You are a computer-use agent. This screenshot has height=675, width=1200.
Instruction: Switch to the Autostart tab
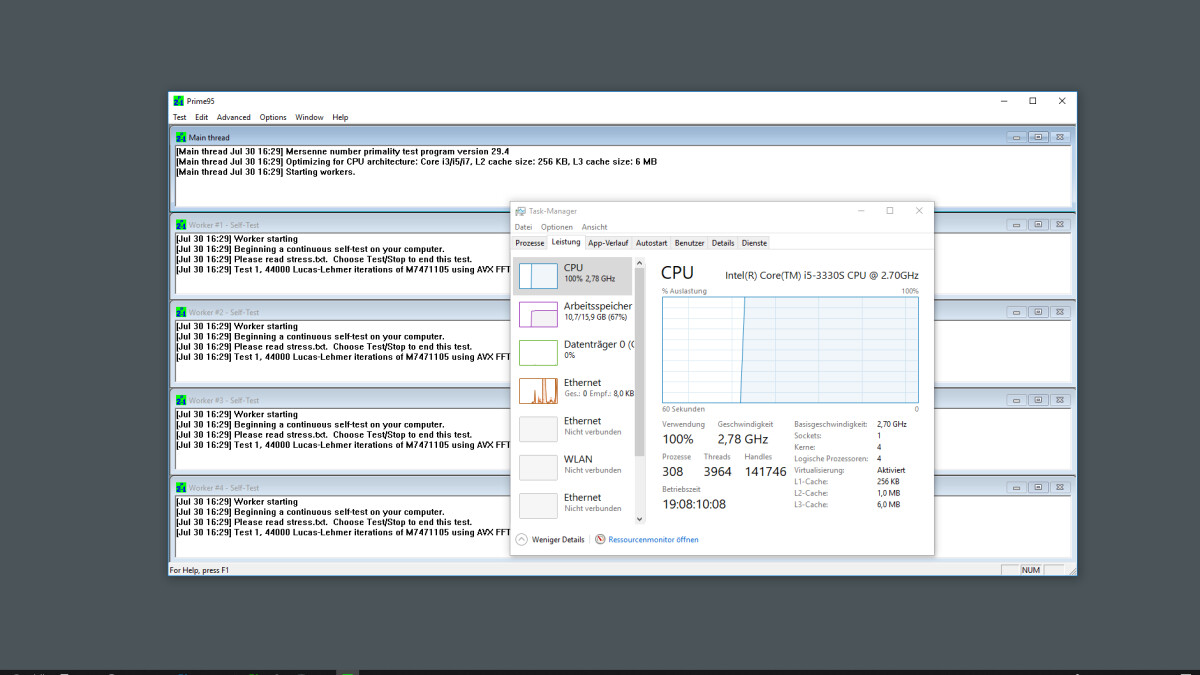tap(651, 243)
